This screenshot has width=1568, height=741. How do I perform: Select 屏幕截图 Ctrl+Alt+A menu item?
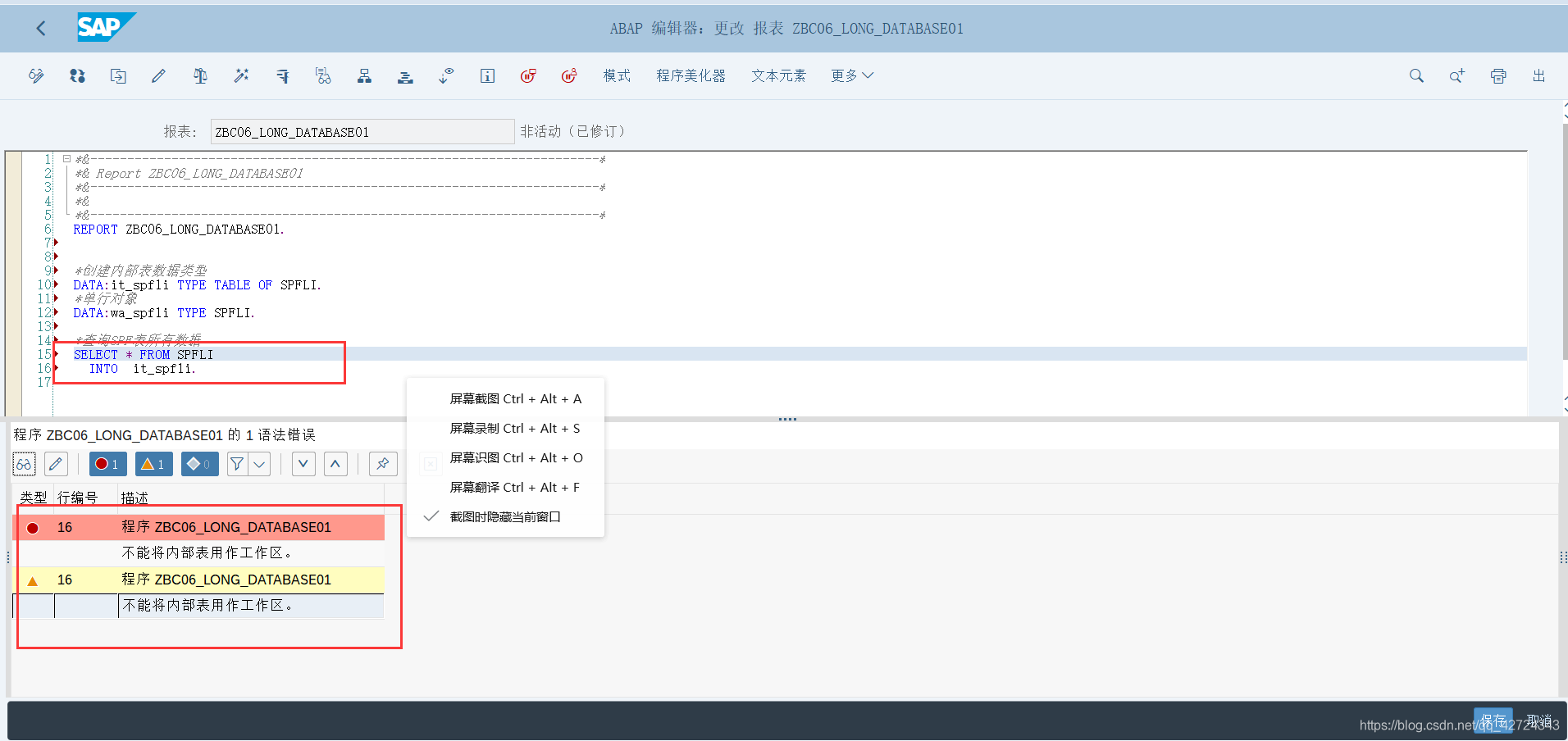[505, 399]
